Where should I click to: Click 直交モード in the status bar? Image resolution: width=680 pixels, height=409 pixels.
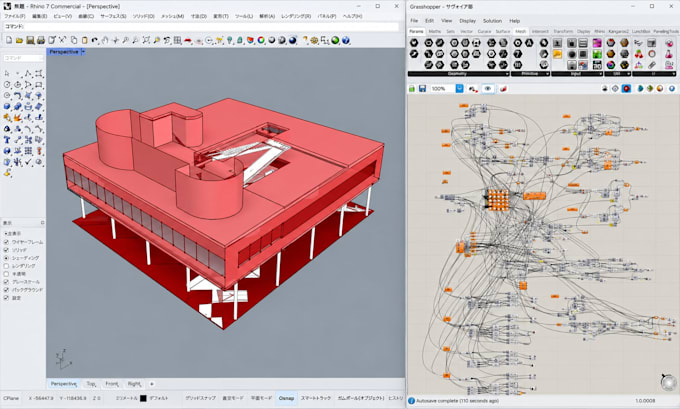tap(233, 398)
